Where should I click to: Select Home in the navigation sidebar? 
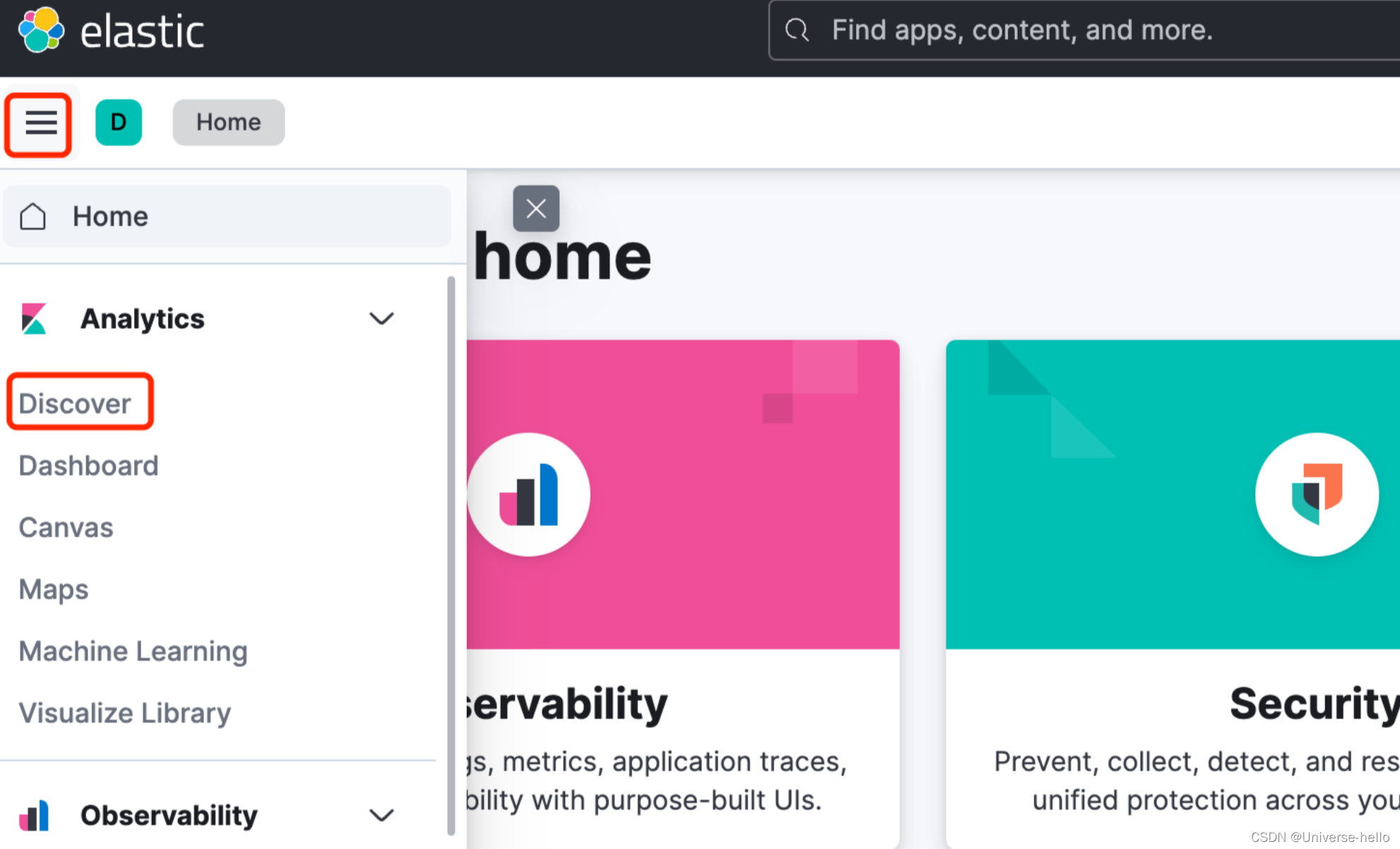(x=110, y=216)
